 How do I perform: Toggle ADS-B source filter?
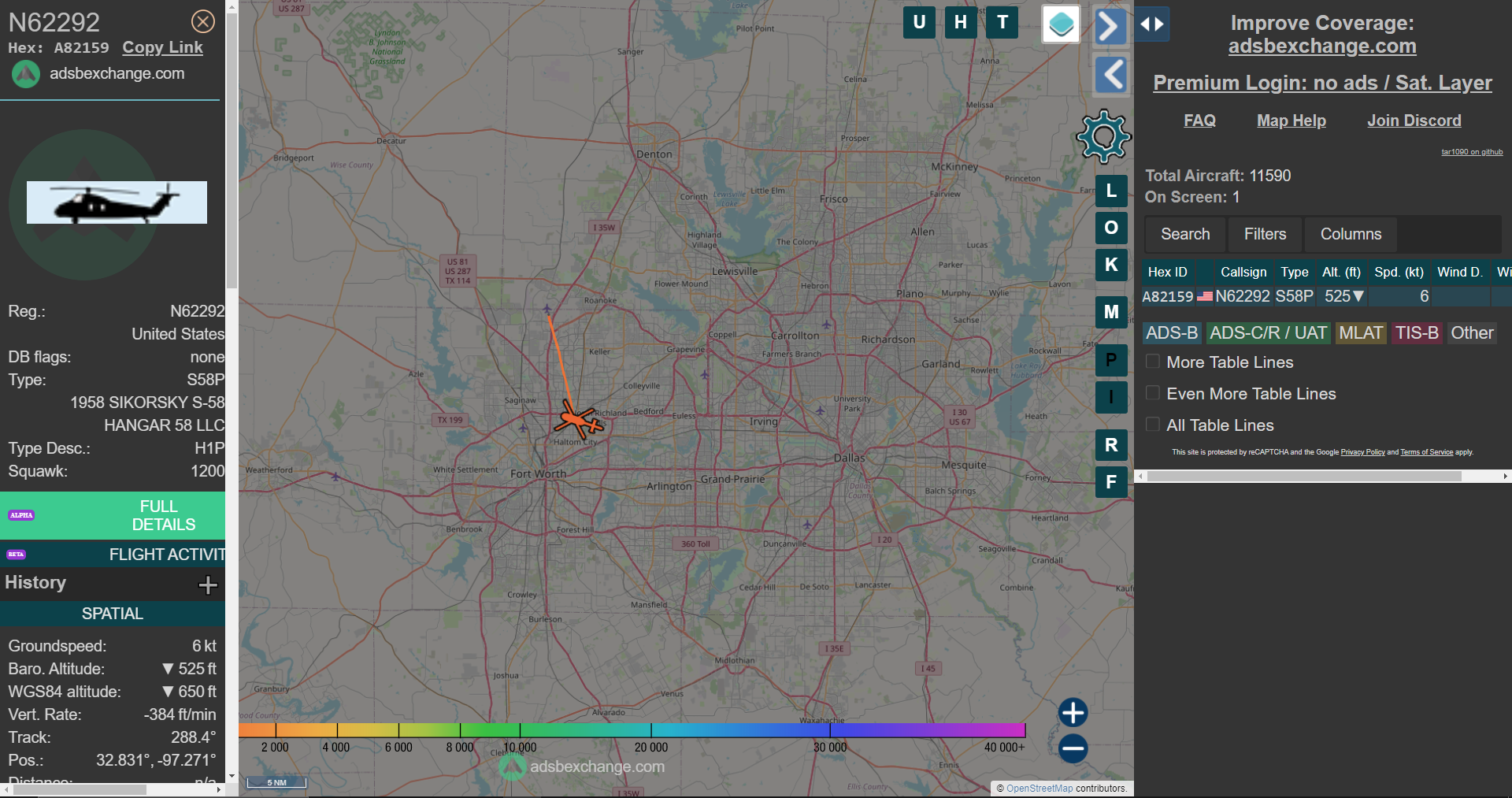1172,333
